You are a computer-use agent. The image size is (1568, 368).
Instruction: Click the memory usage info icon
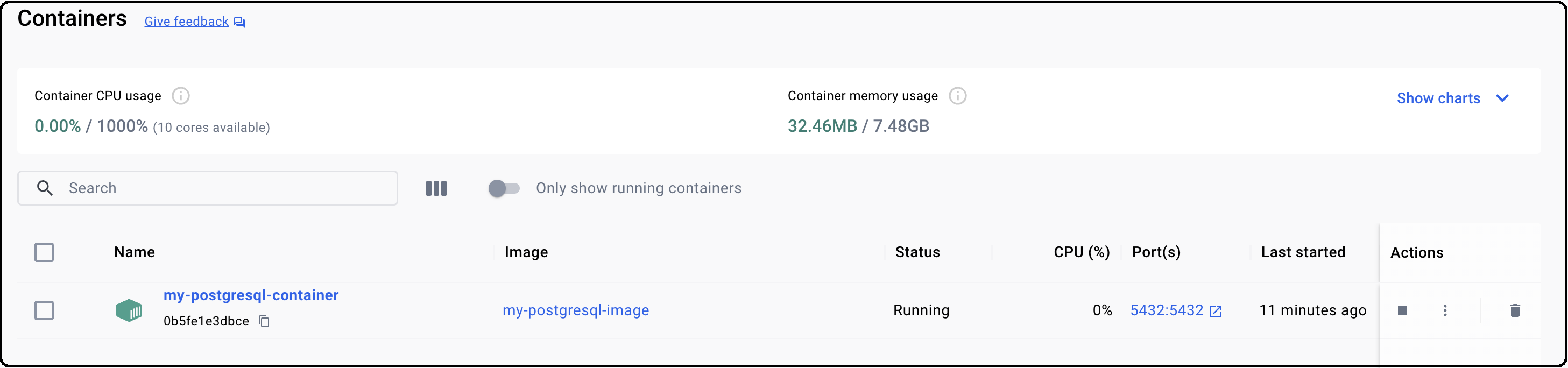(957, 96)
